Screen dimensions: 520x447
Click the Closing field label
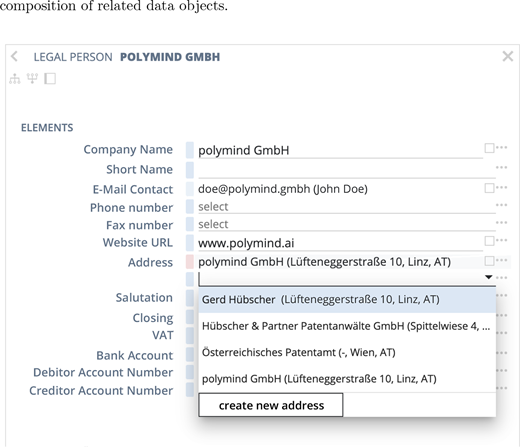click(153, 318)
